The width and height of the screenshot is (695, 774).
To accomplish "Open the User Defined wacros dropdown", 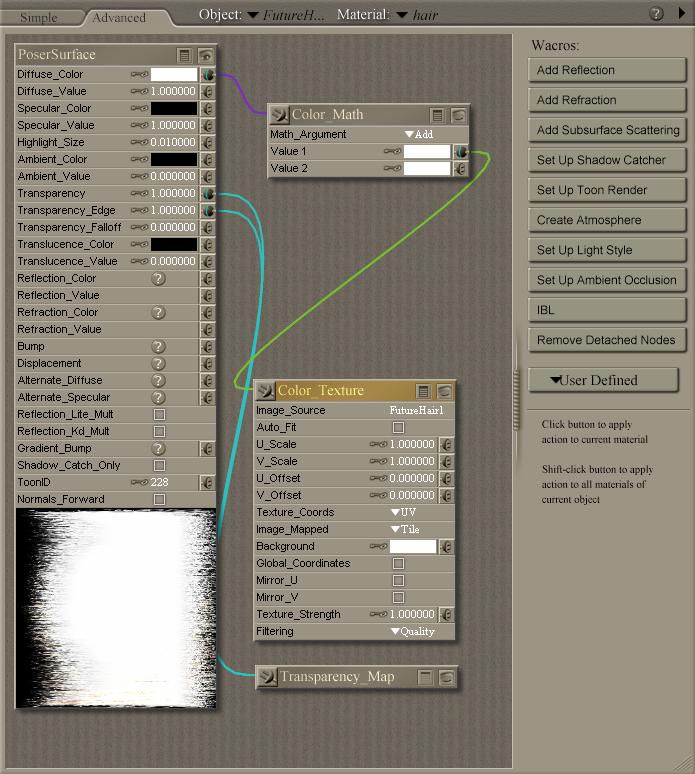I will pyautogui.click(x=603, y=381).
